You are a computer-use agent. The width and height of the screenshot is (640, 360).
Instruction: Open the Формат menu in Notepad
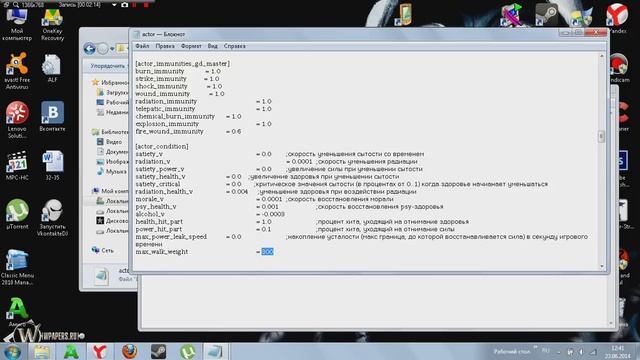coord(191,46)
